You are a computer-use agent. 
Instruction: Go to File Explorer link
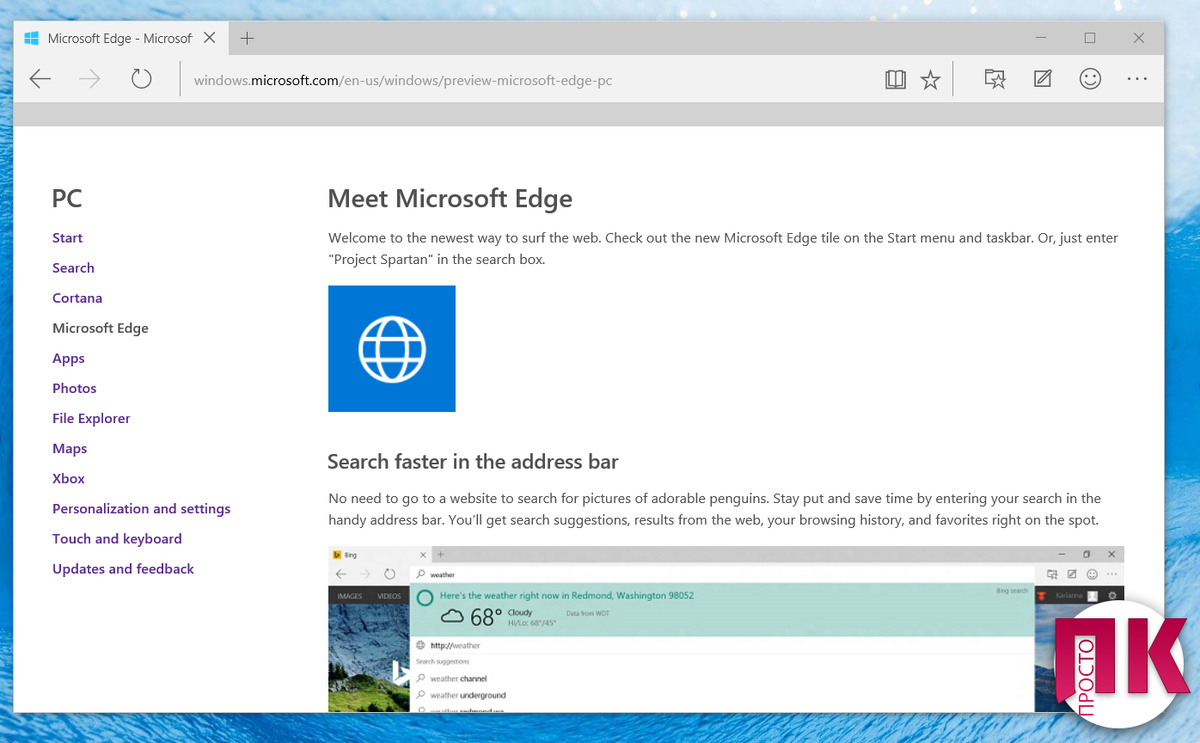(91, 418)
